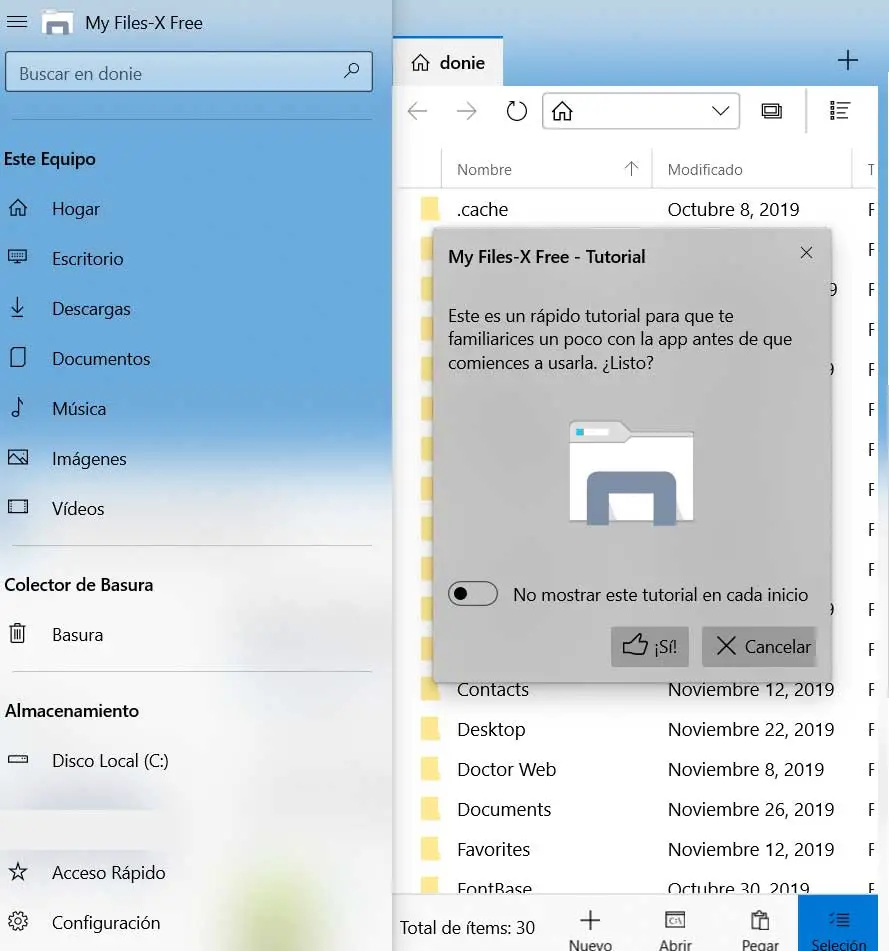Click date Noviembre 26, 2019
This screenshot has width=889, height=951.
point(751,809)
